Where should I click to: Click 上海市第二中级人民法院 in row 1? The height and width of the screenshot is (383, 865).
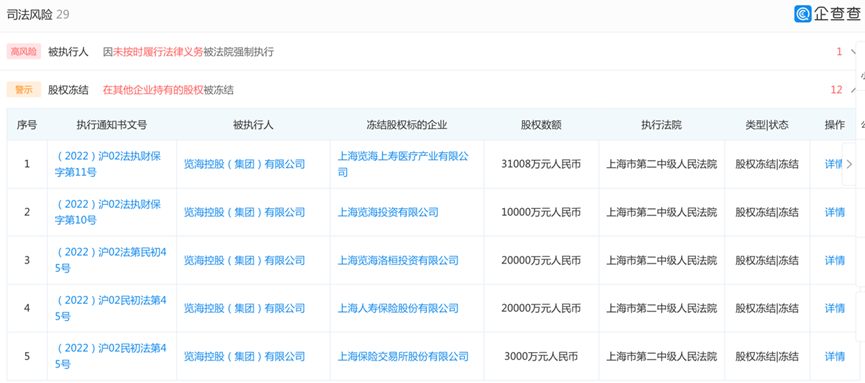coord(661,164)
